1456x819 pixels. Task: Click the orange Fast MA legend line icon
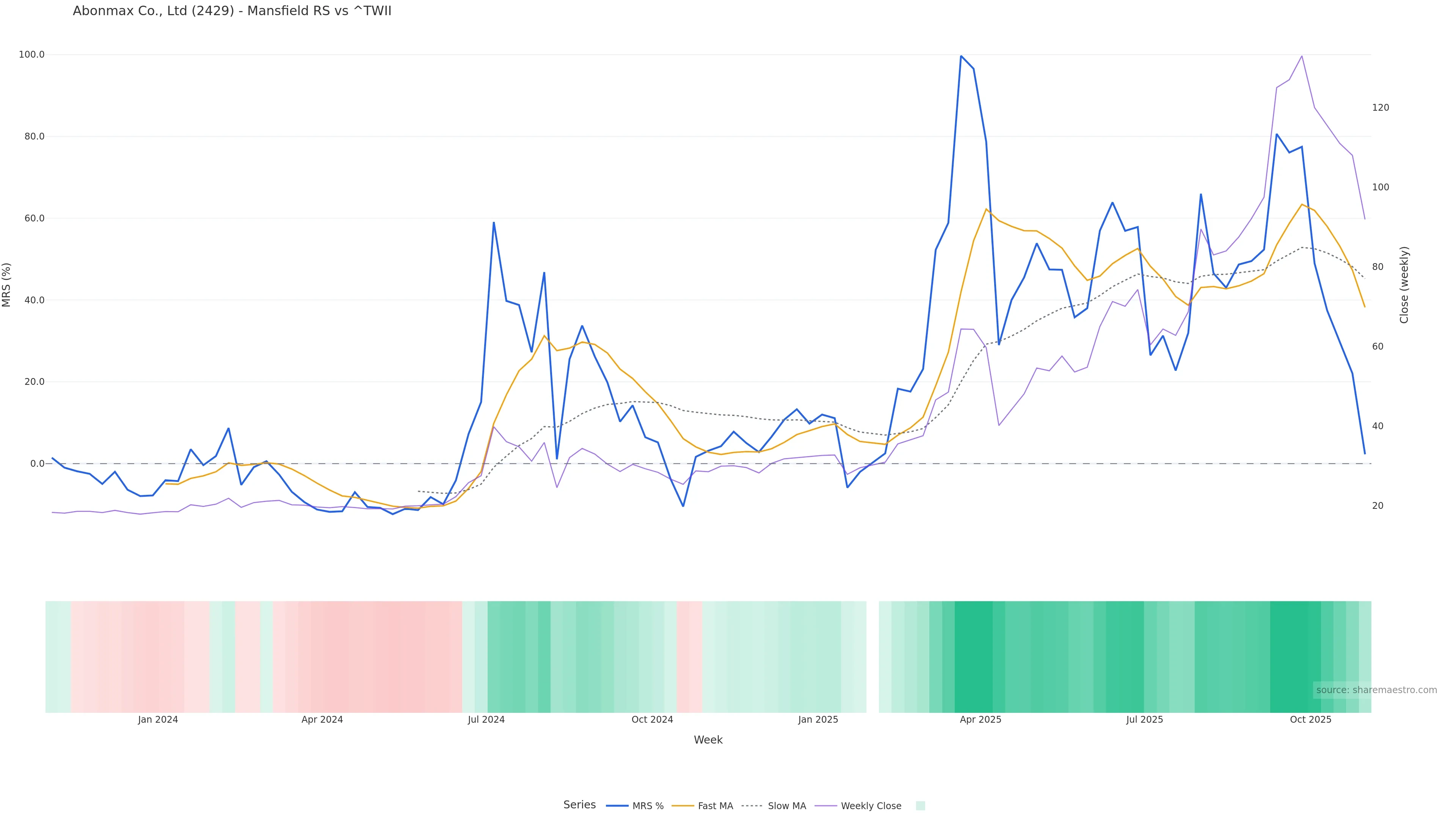(683, 806)
